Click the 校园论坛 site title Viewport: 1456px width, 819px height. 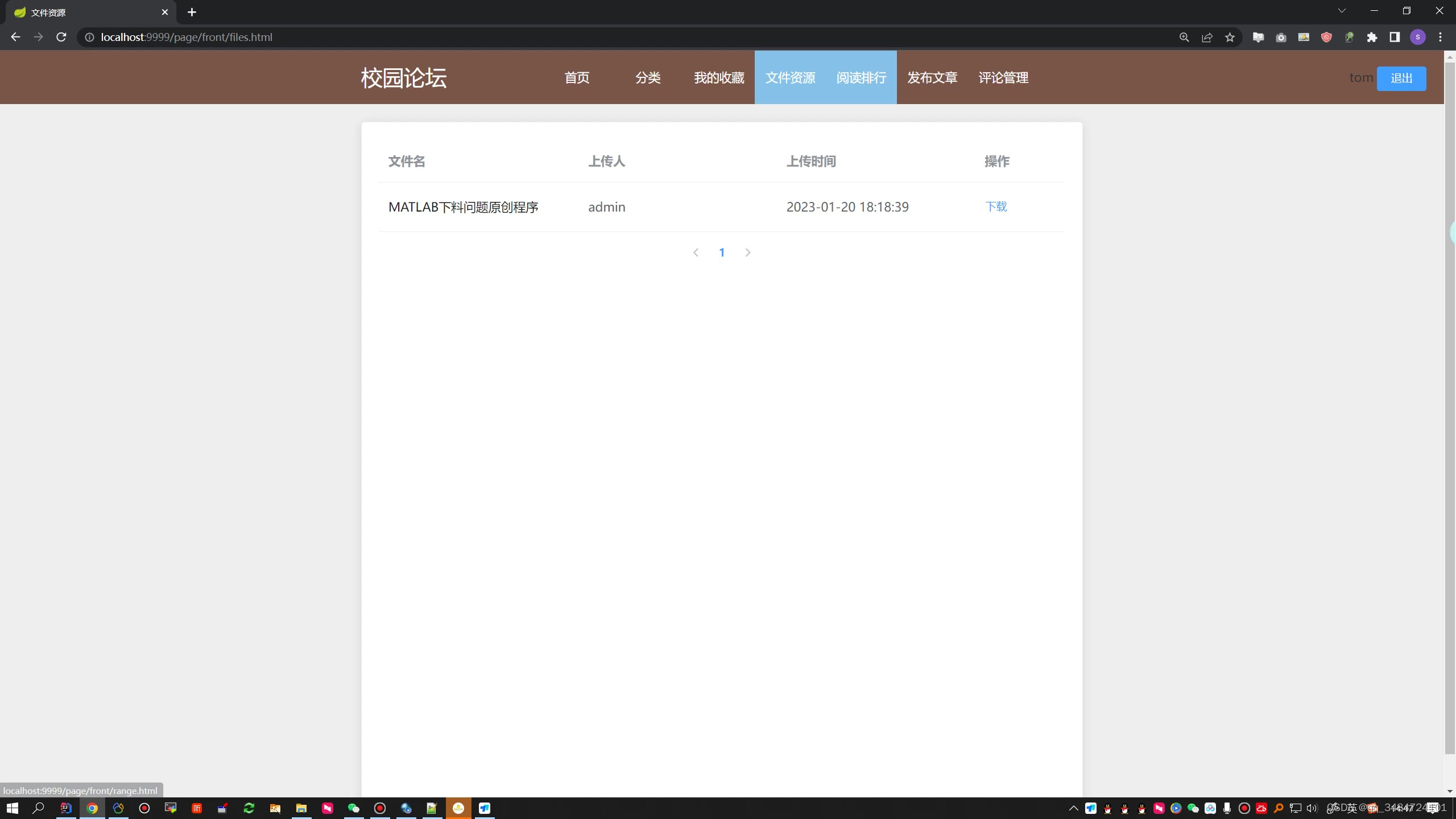pyautogui.click(x=404, y=78)
